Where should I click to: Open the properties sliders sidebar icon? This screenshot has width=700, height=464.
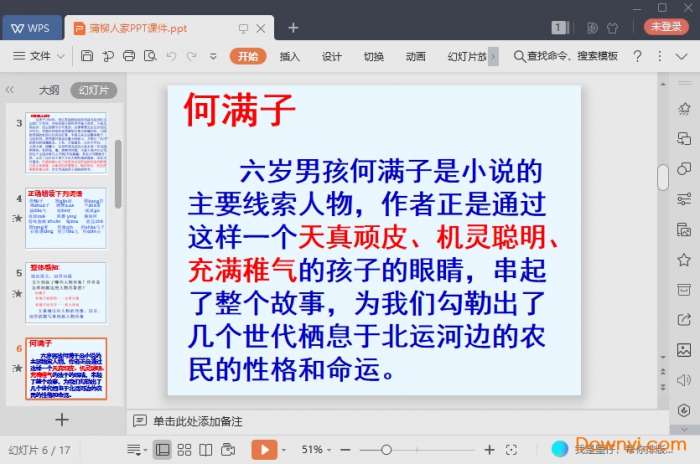coord(684,199)
